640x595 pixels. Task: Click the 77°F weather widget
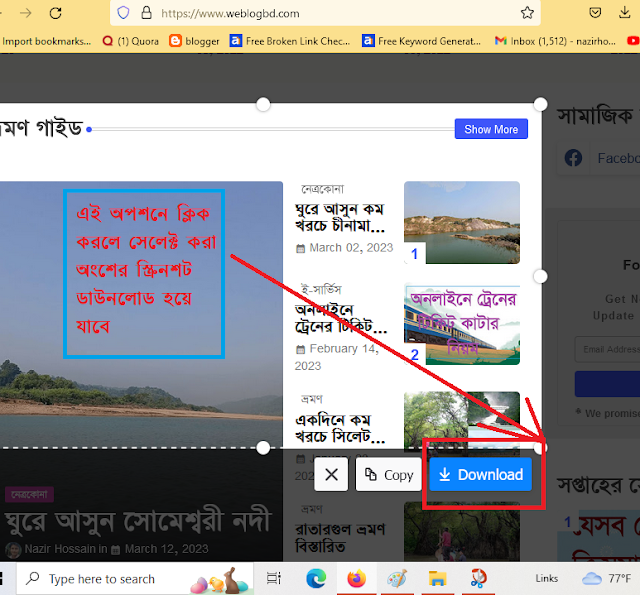[x=607, y=578]
